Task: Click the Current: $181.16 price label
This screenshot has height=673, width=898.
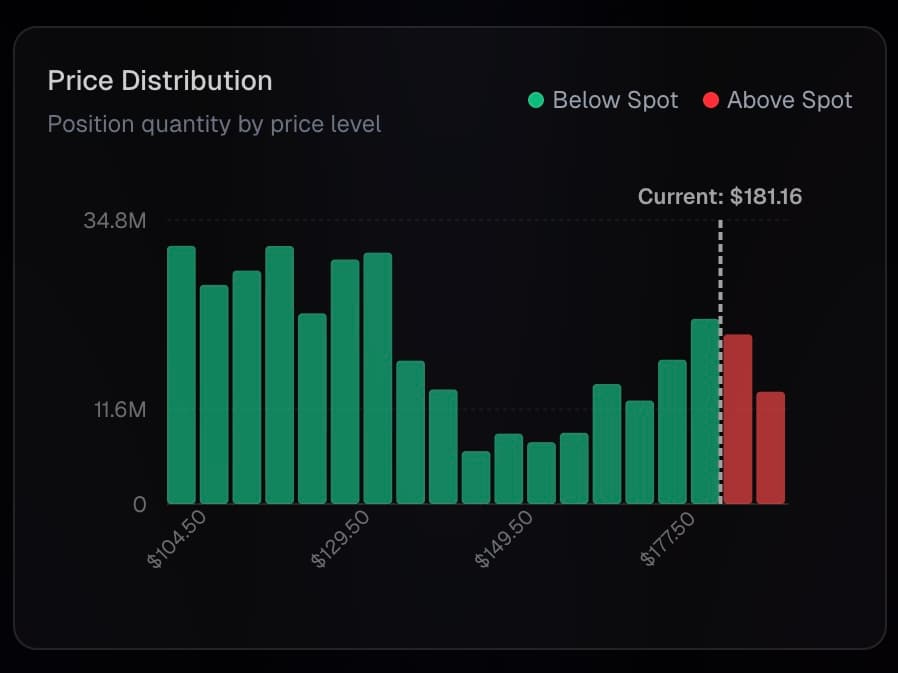Action: pos(720,196)
